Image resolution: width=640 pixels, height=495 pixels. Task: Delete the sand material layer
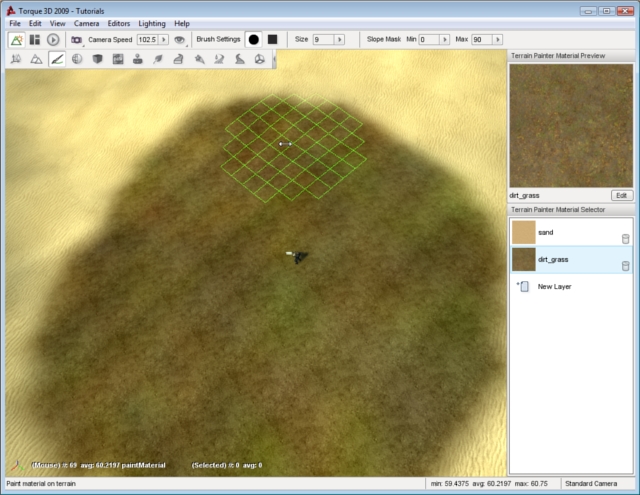[625, 238]
